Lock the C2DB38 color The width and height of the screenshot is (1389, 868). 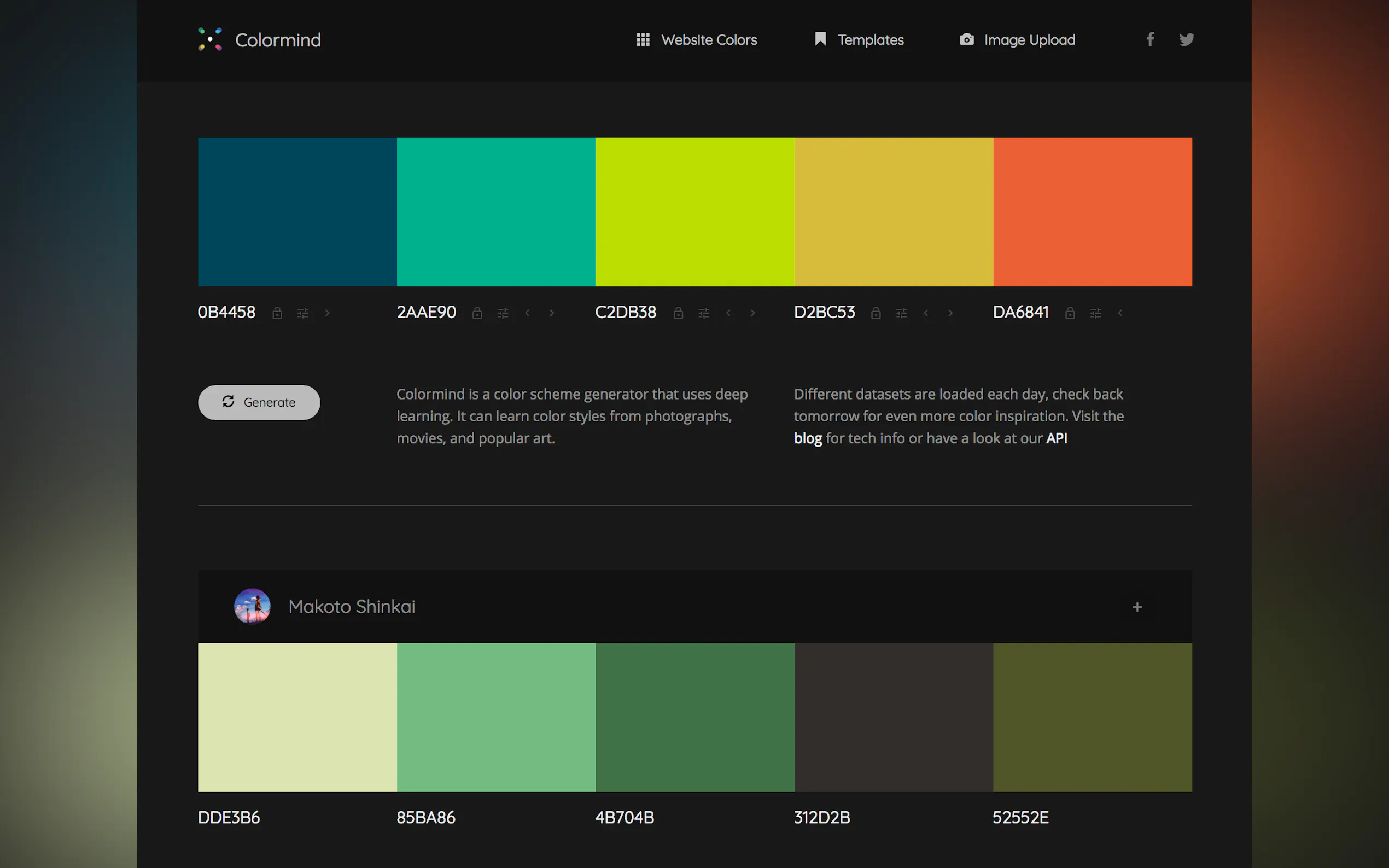pos(679,313)
